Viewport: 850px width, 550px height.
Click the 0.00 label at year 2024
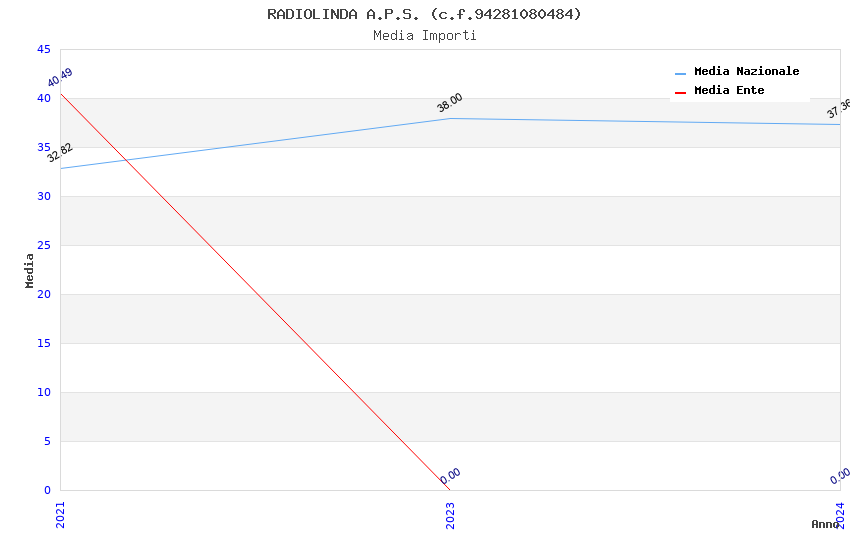(x=840, y=476)
